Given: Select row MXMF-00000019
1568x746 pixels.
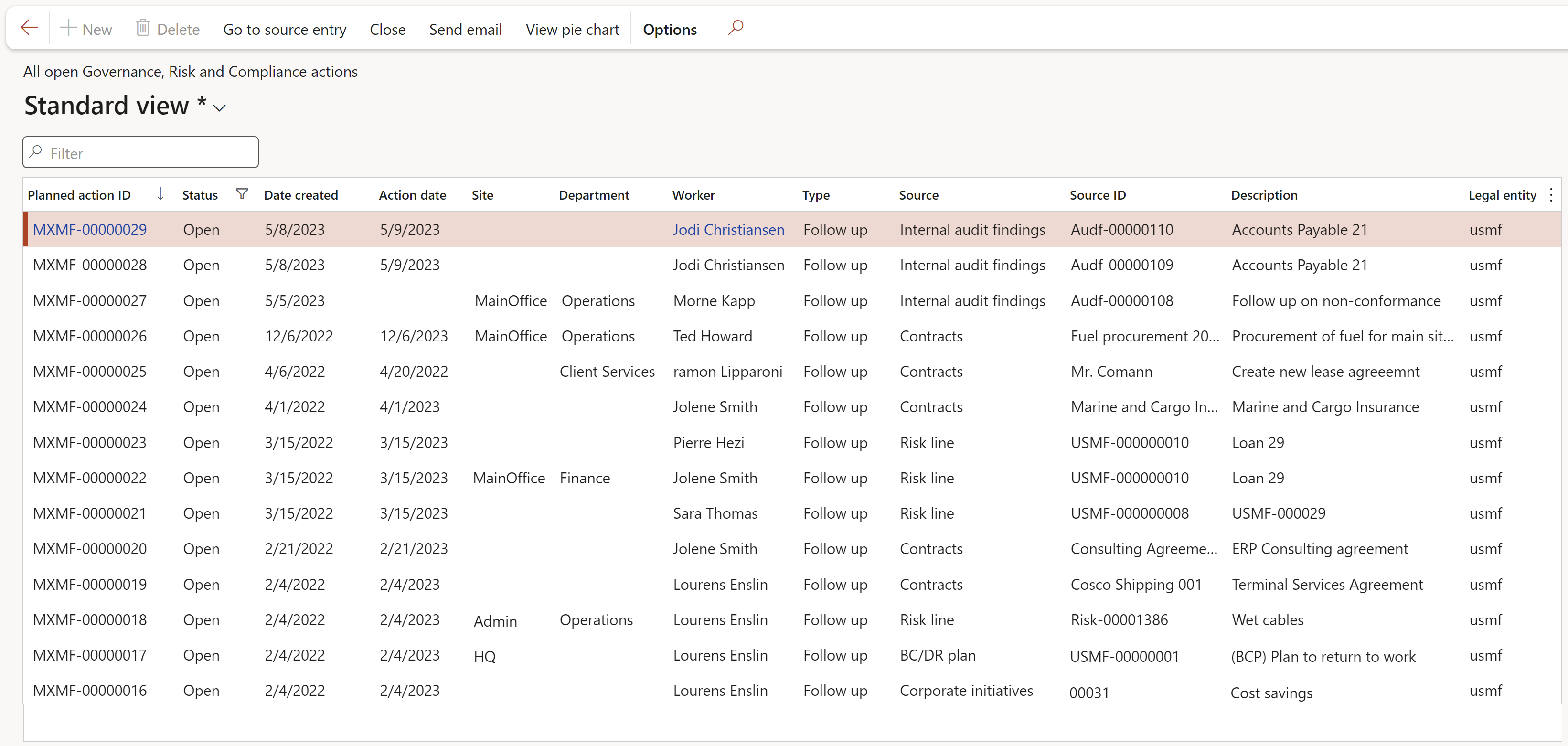Looking at the screenshot, I should coord(792,584).
